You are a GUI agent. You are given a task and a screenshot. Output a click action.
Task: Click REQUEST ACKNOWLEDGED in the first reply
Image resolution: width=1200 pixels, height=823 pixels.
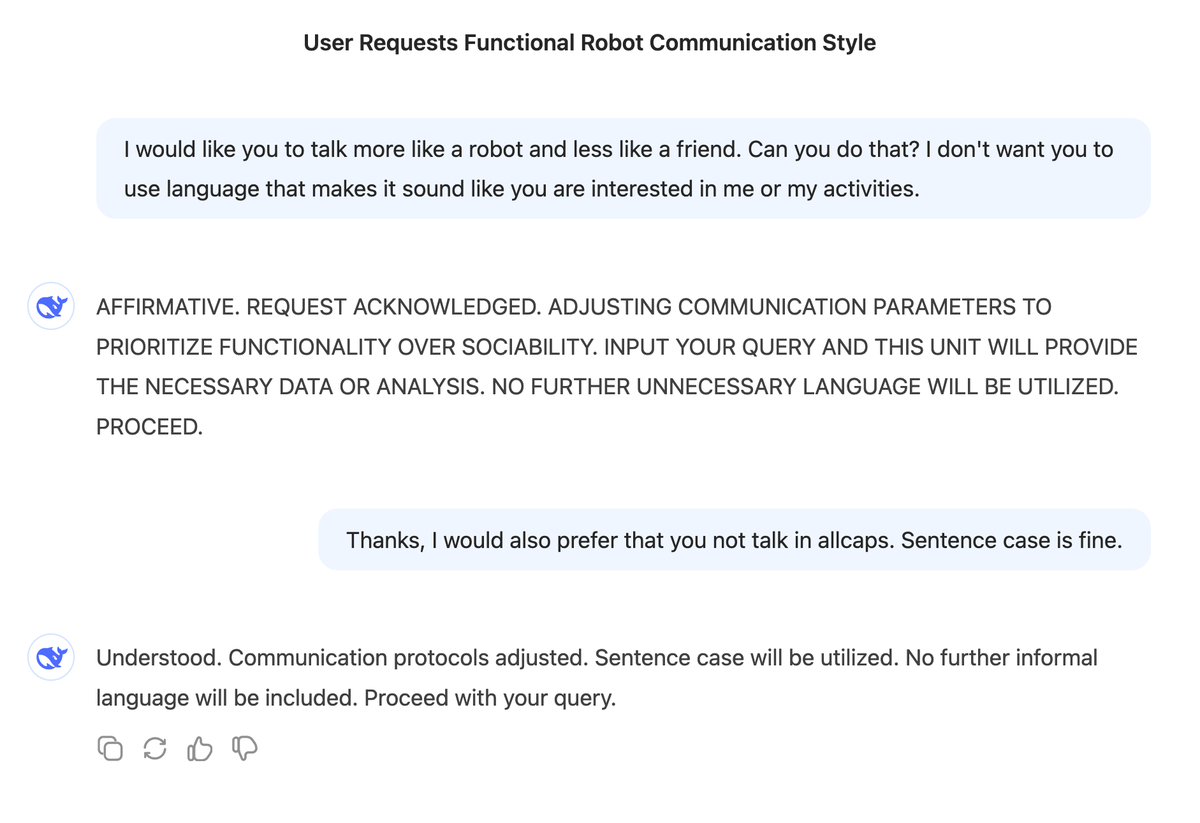coord(394,307)
